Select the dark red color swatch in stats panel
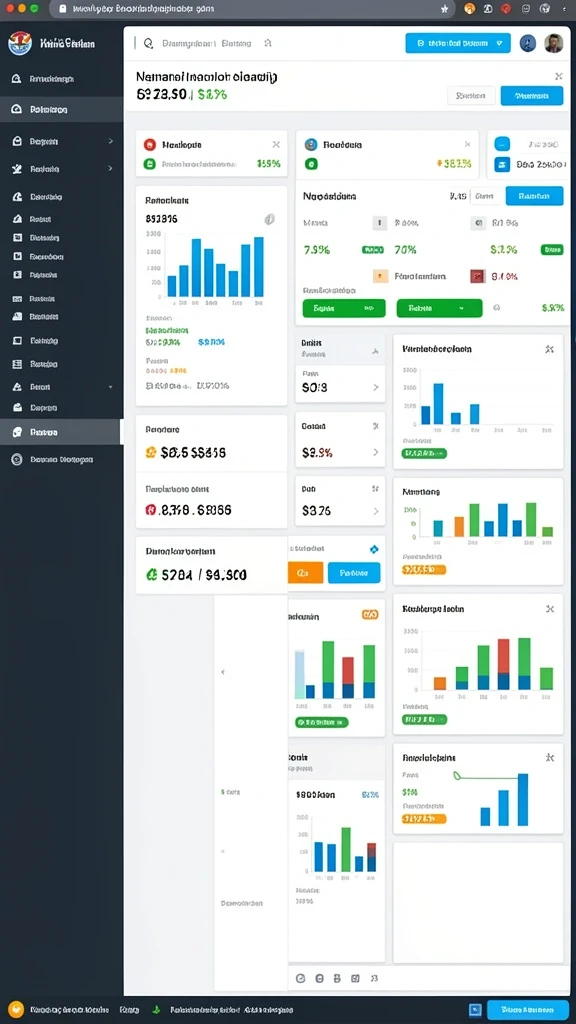 pos(477,276)
